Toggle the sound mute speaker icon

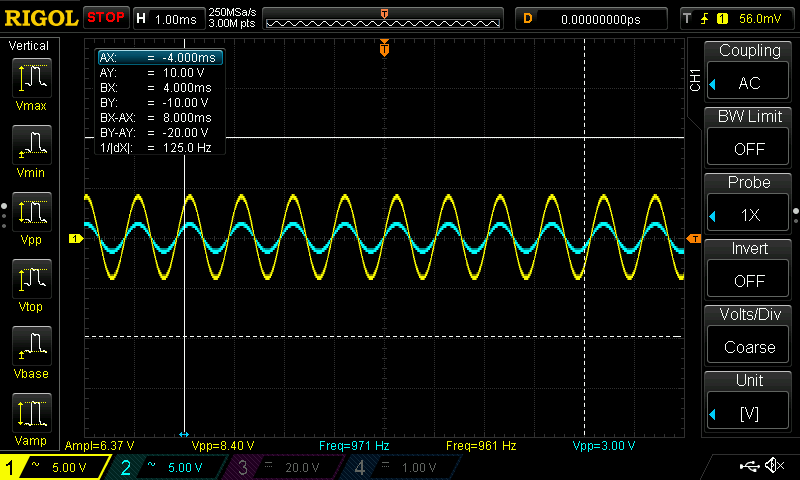(774, 465)
